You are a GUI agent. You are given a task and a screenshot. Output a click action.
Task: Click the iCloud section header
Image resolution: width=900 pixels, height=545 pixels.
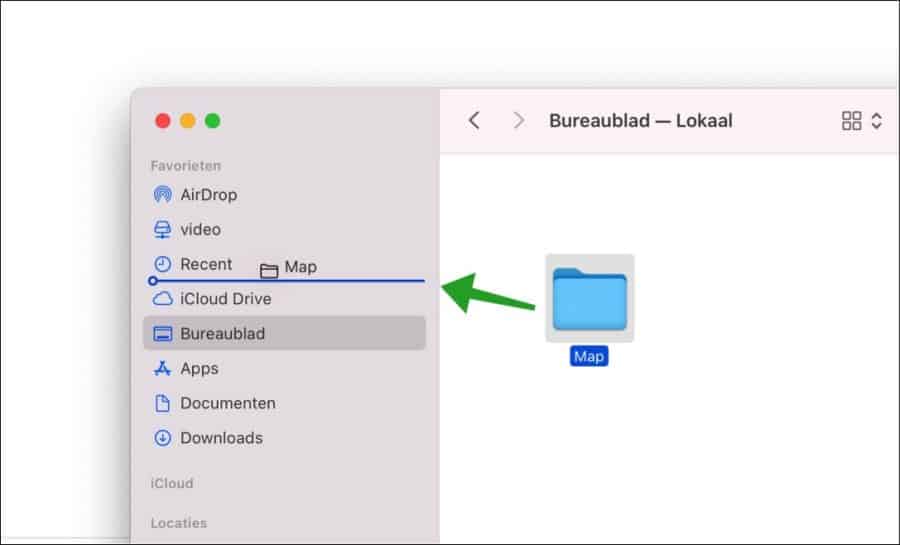[x=172, y=483]
